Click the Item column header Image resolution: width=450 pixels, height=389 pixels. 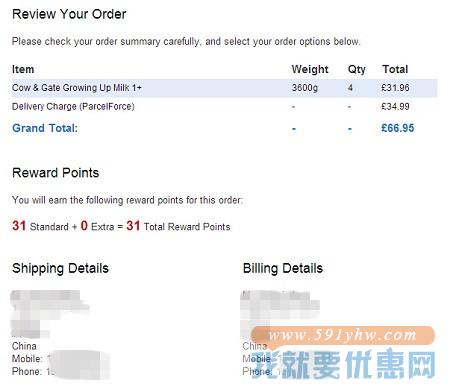(x=23, y=69)
